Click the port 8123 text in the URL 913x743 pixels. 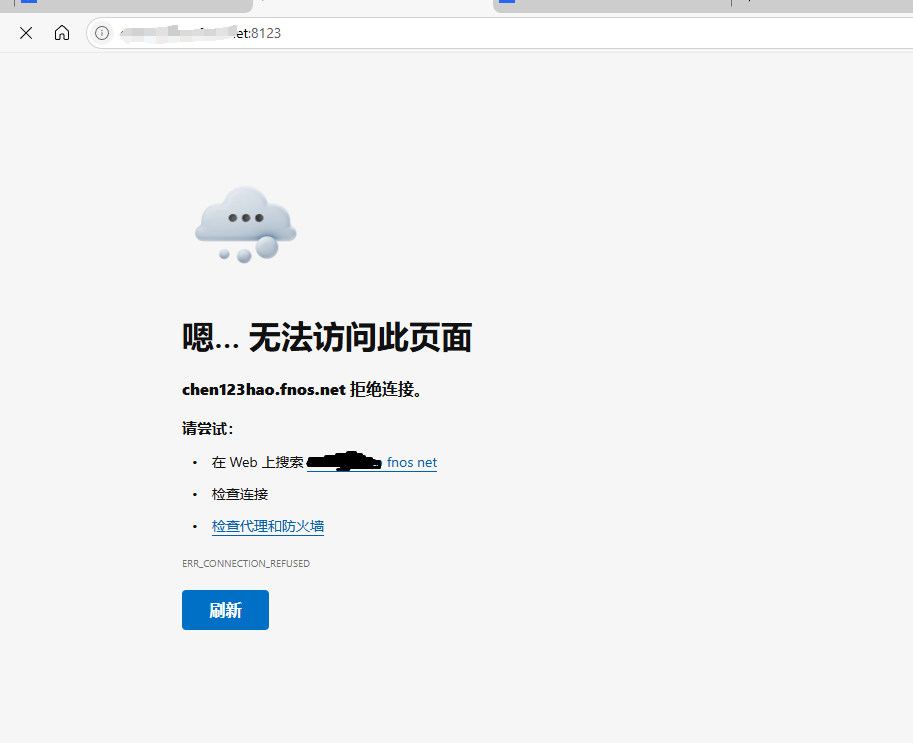tap(265, 33)
